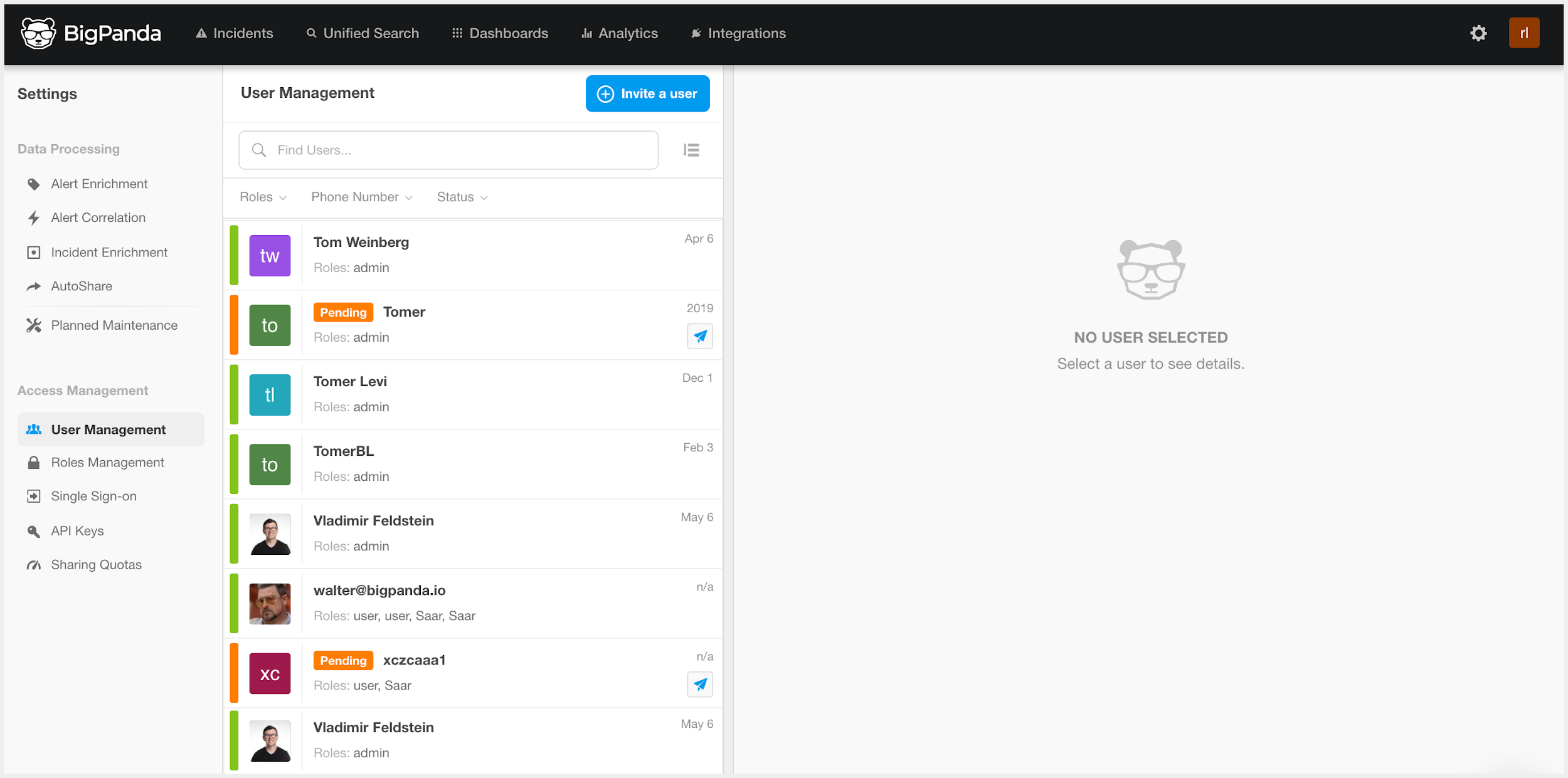The image size is (1568, 778).
Task: Open Incident Enrichment settings
Action: tap(109, 252)
